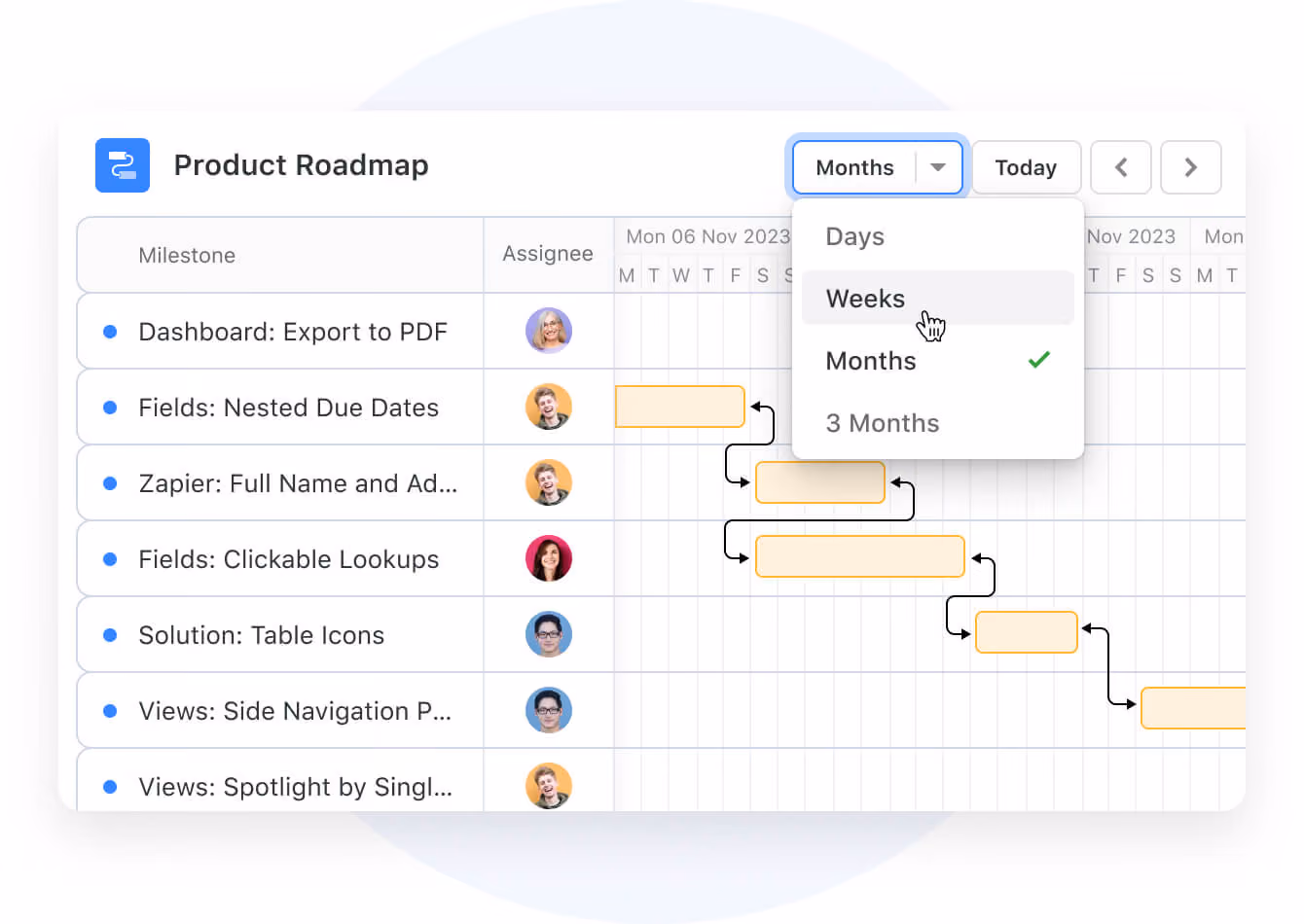1304x924 pixels.
Task: Click the blue Product Roadmap app icon
Action: pos(123,165)
